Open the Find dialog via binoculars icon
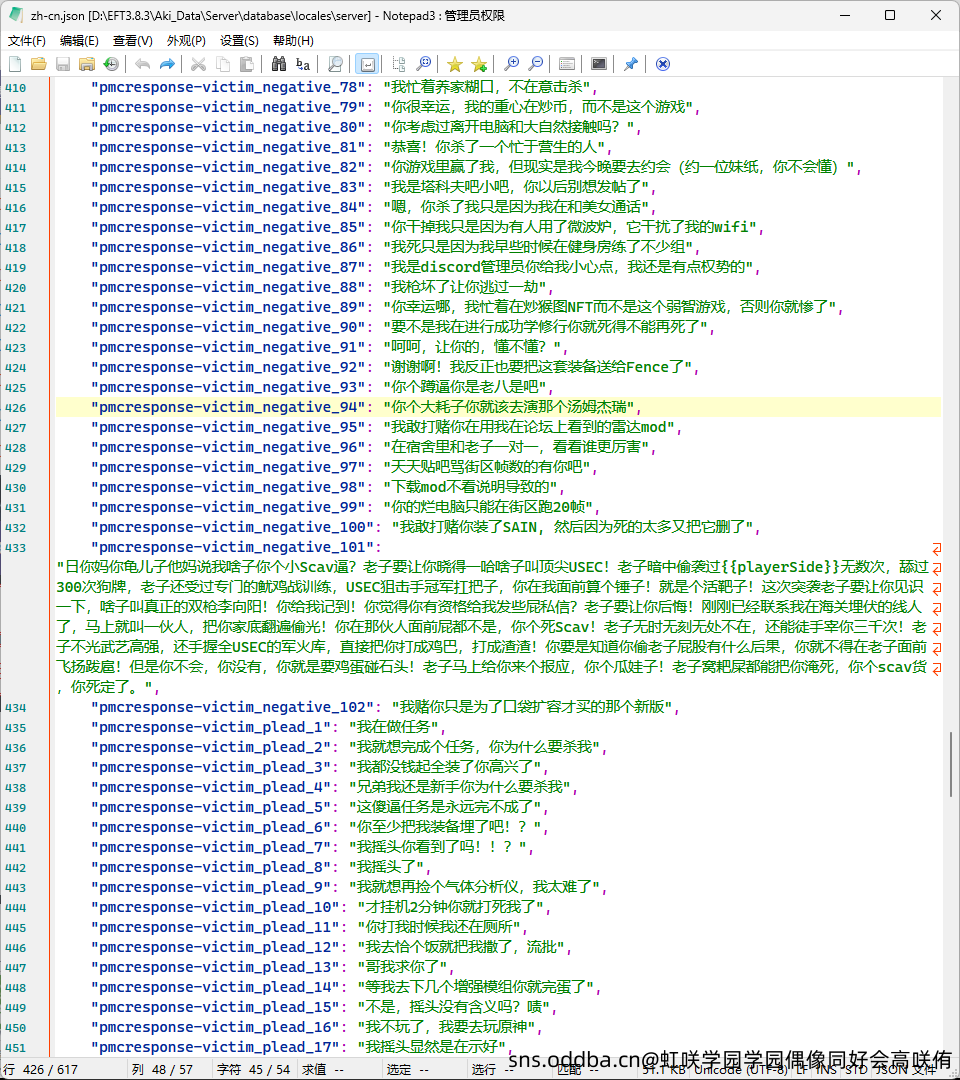This screenshot has height=1080, width=960. click(277, 64)
